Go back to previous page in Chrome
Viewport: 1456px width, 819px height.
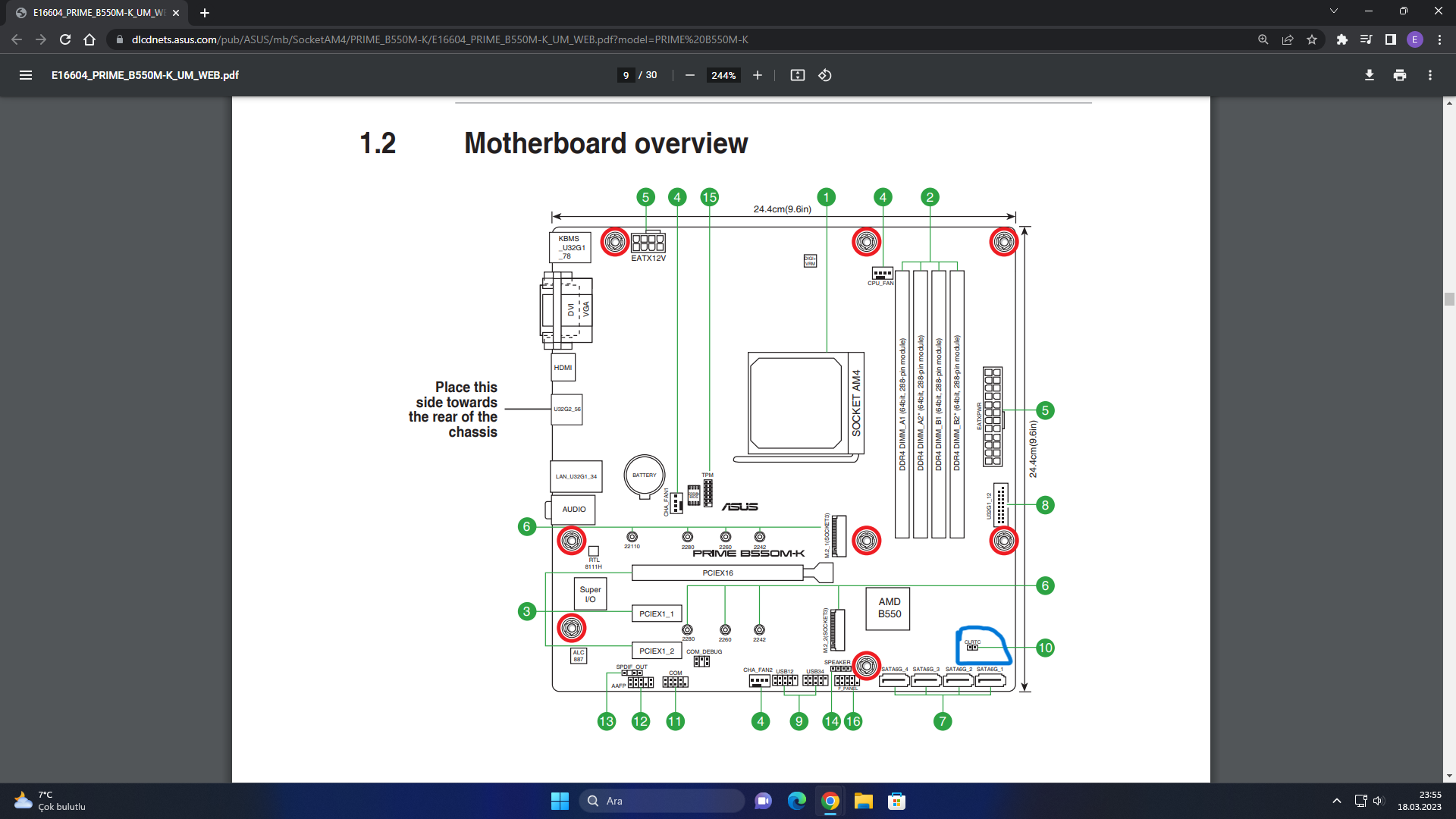click(x=17, y=39)
